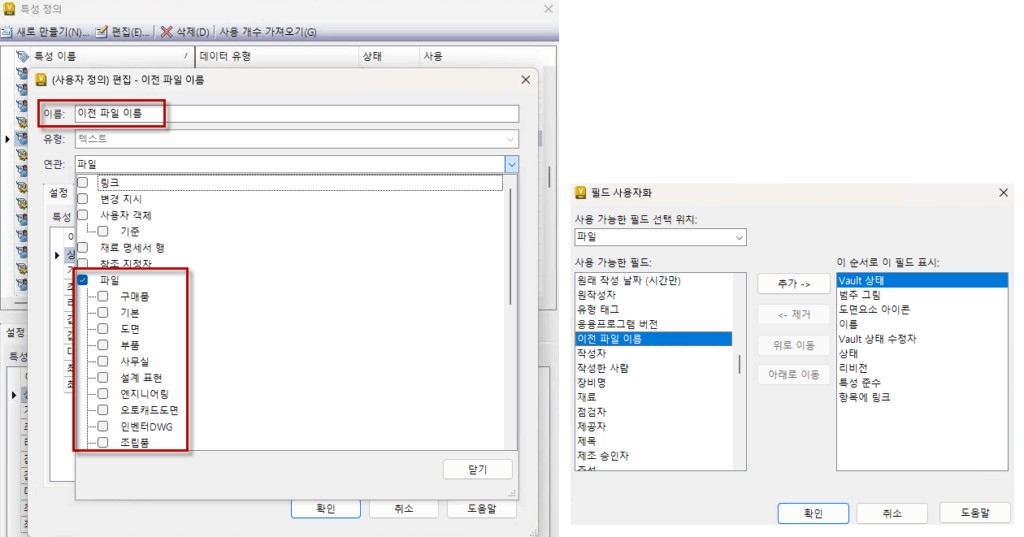The width and height of the screenshot is (1024, 537).
Task: Click 사용 개수 가져오기 toolbar item
Action: tap(268, 32)
